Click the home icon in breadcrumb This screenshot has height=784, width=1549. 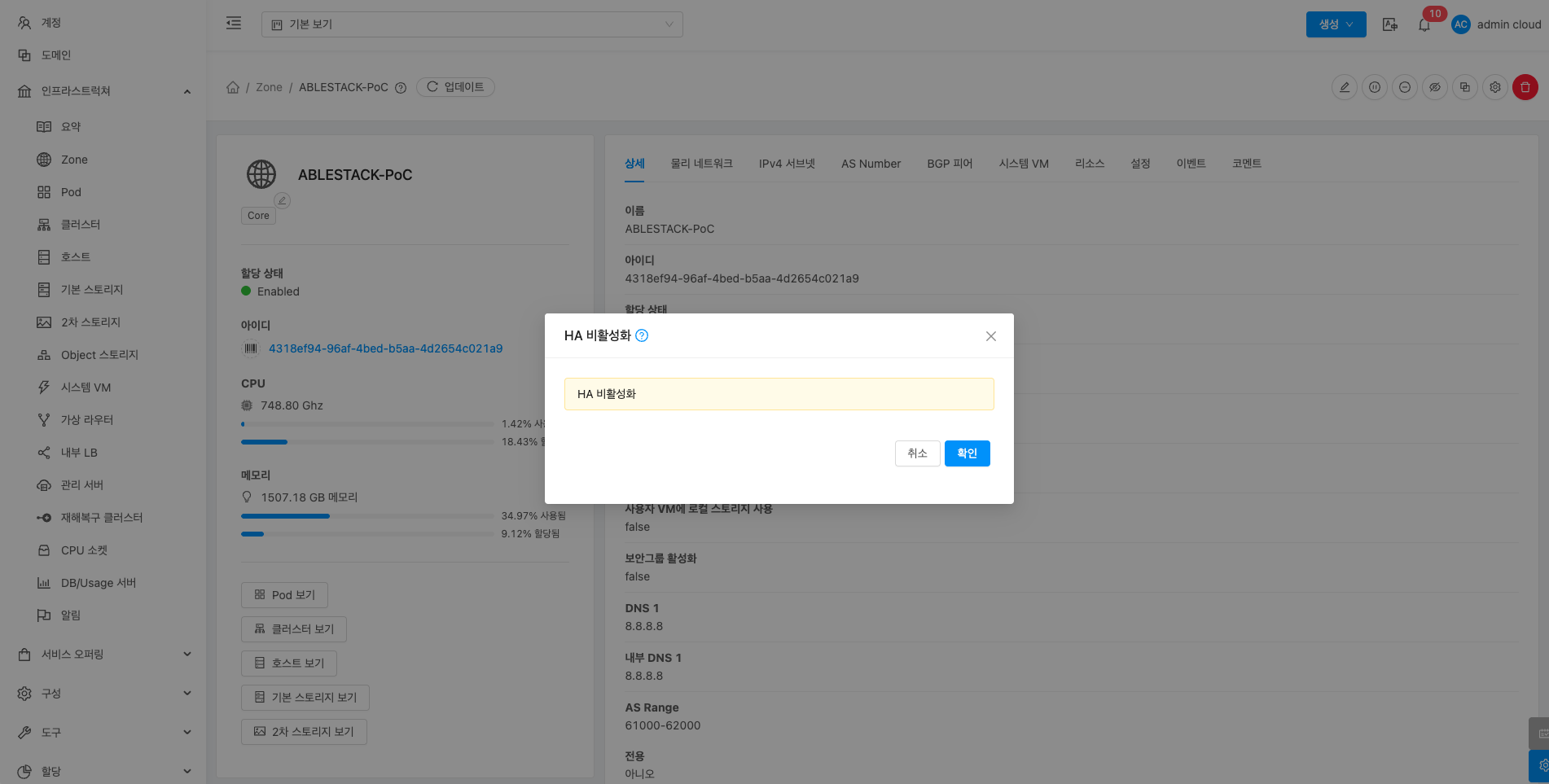[233, 87]
